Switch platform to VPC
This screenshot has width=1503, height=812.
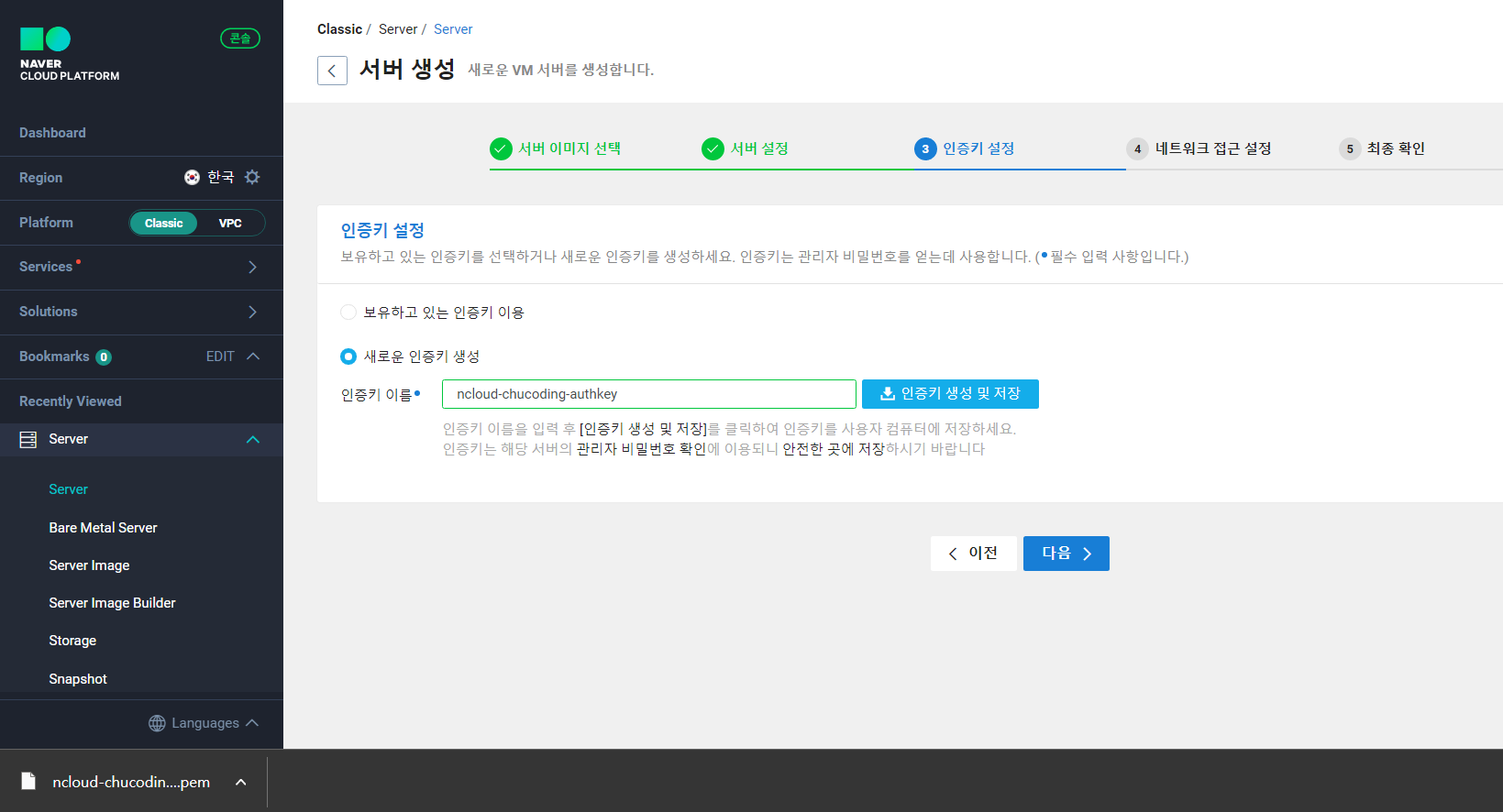click(x=230, y=223)
